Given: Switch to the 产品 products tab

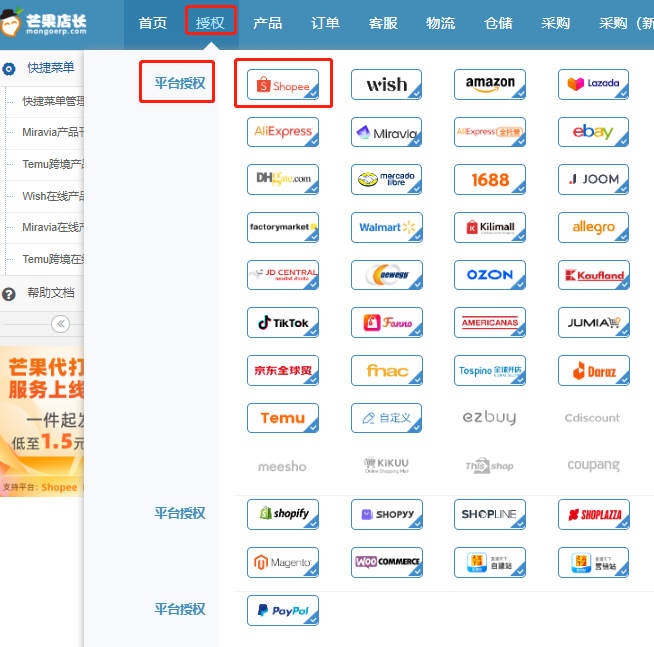Looking at the screenshot, I should tap(267, 23).
